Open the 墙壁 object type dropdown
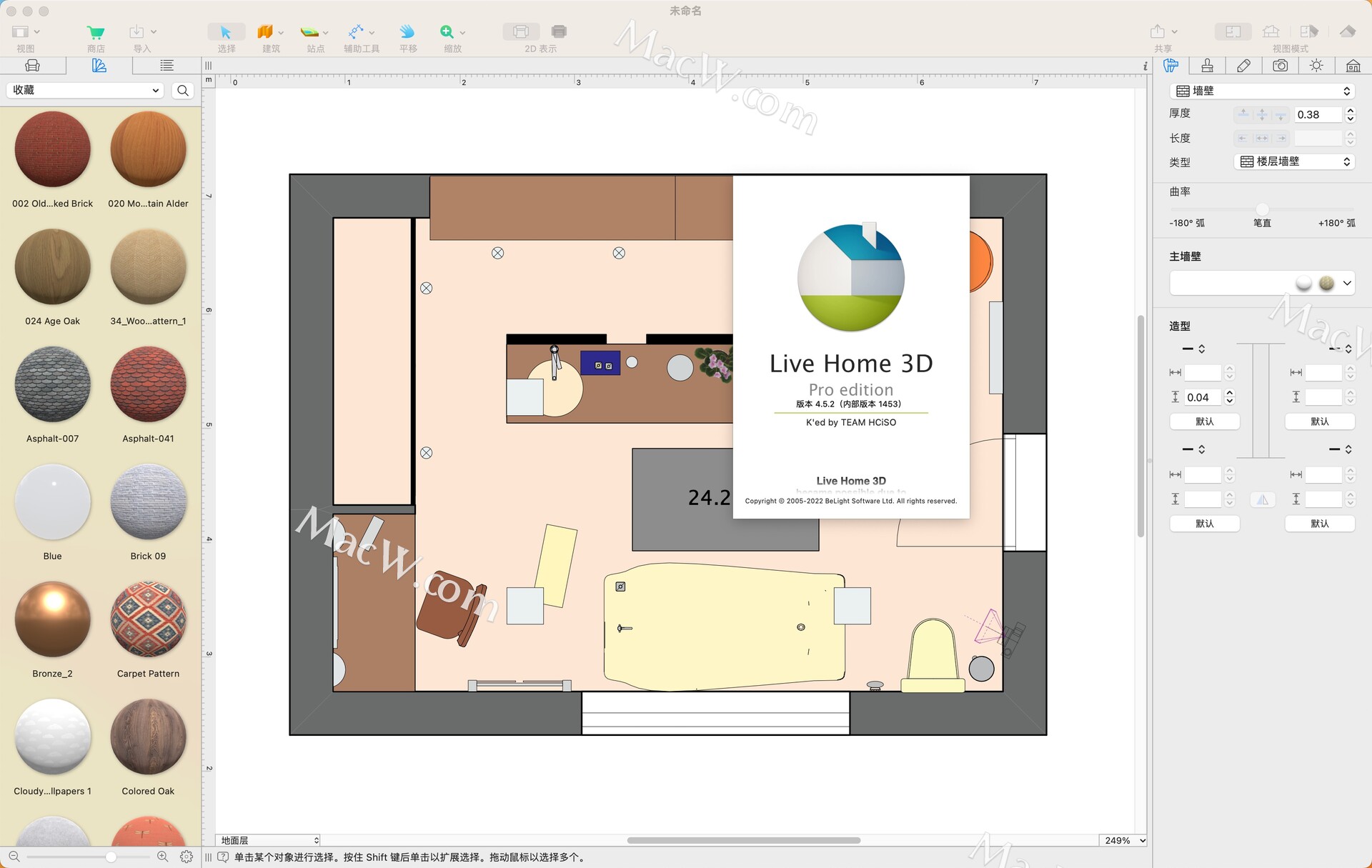Image resolution: width=1372 pixels, height=868 pixels. click(1263, 91)
